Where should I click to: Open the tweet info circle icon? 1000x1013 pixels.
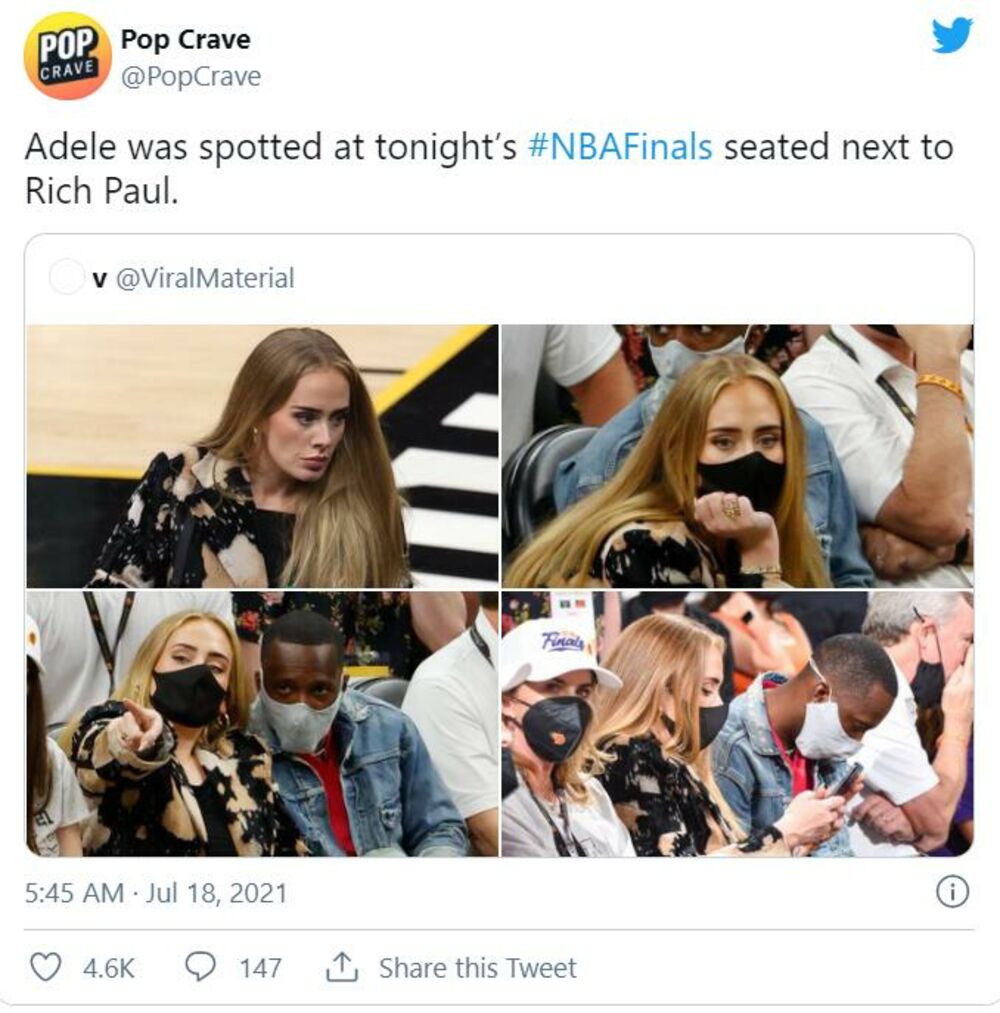(952, 891)
